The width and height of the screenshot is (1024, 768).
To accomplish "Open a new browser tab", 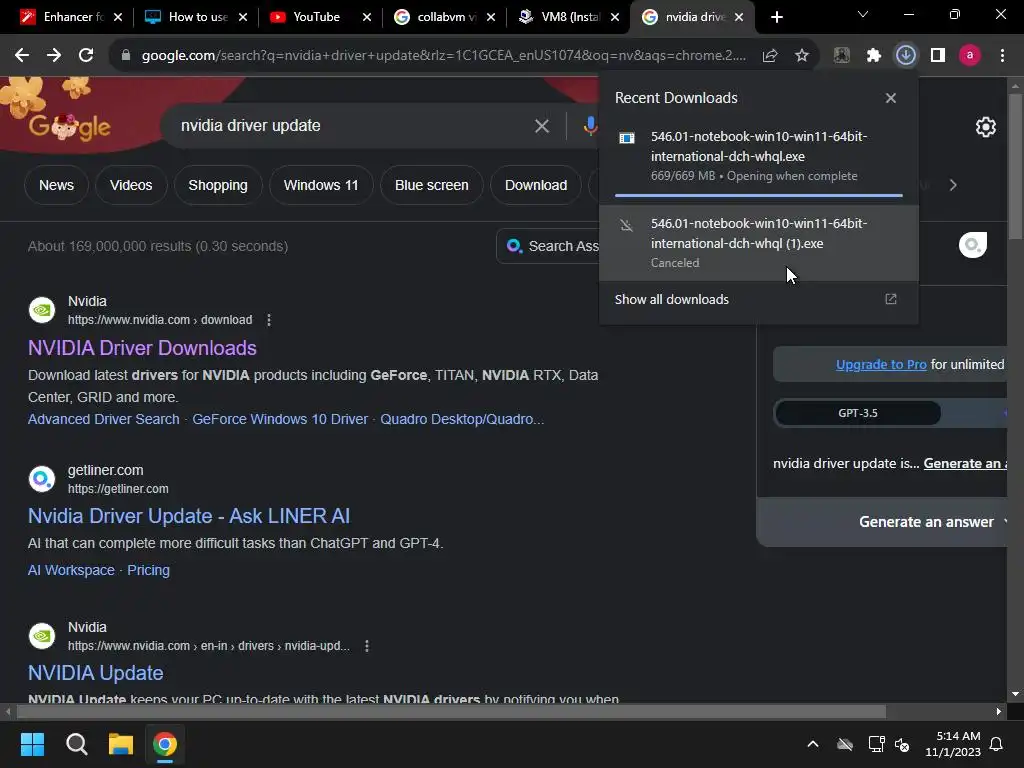I will [x=776, y=17].
